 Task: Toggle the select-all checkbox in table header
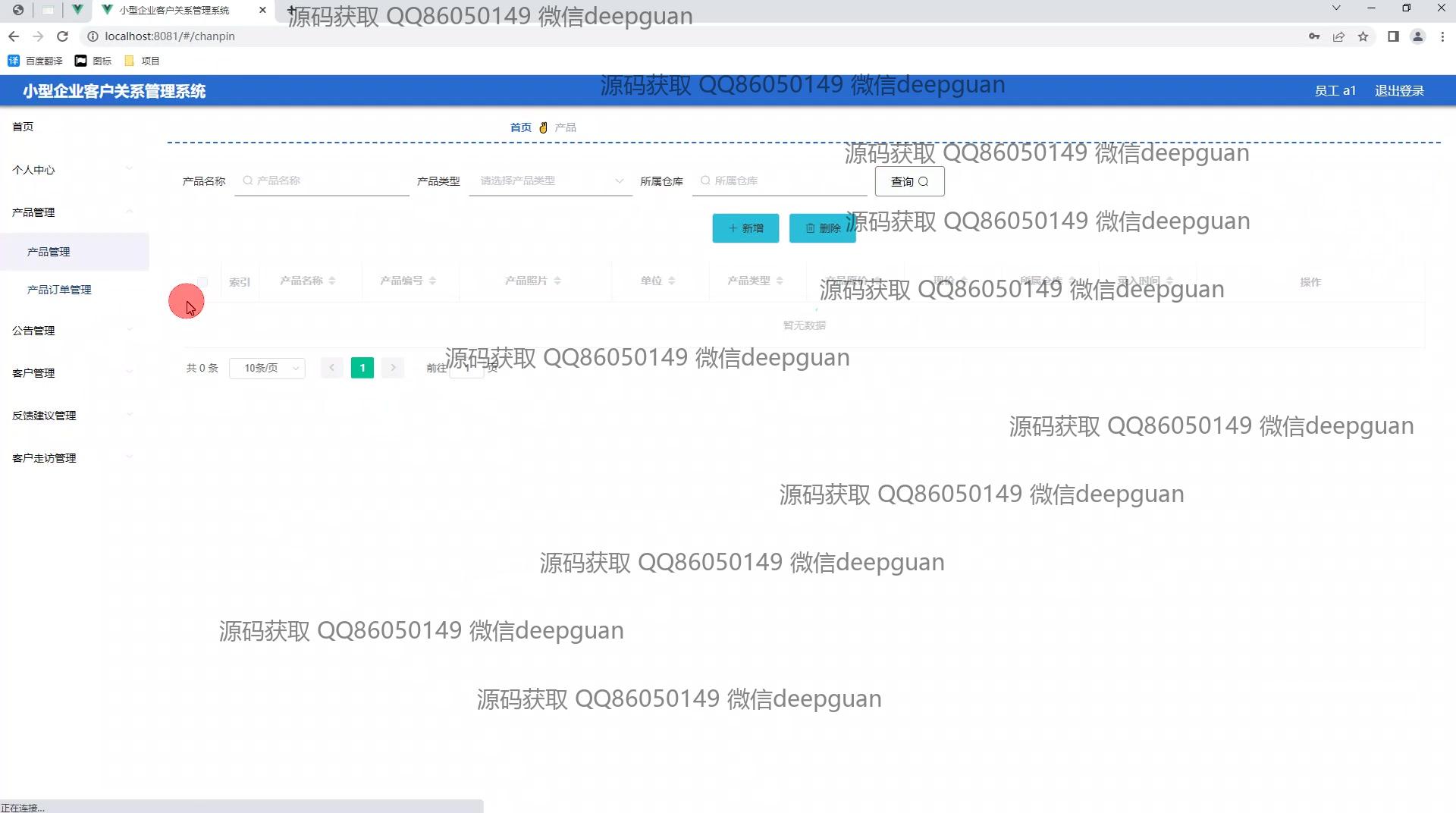pos(202,281)
